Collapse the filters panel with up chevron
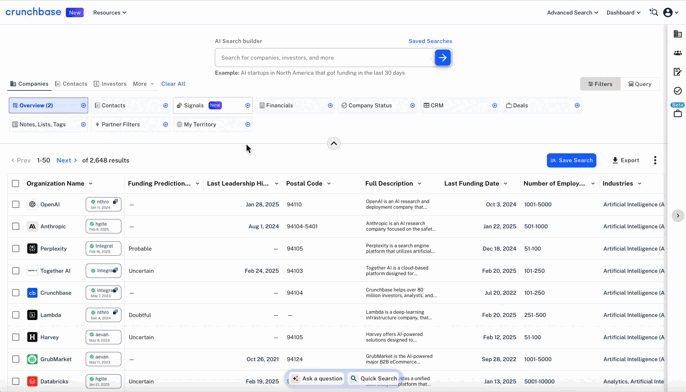This screenshot has height=392, width=686. (334, 144)
